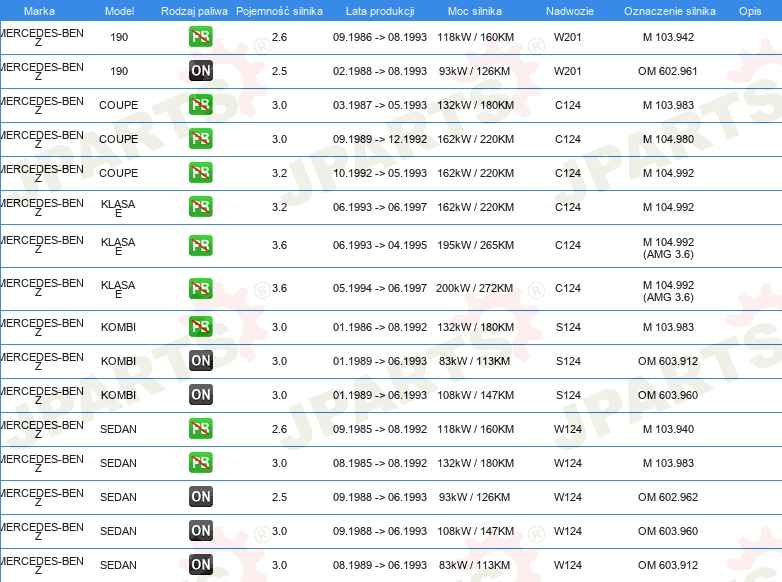Click the petrol icon in the M 103.940 row
Image resolution: width=782 pixels, height=582 pixels.
[201, 428]
